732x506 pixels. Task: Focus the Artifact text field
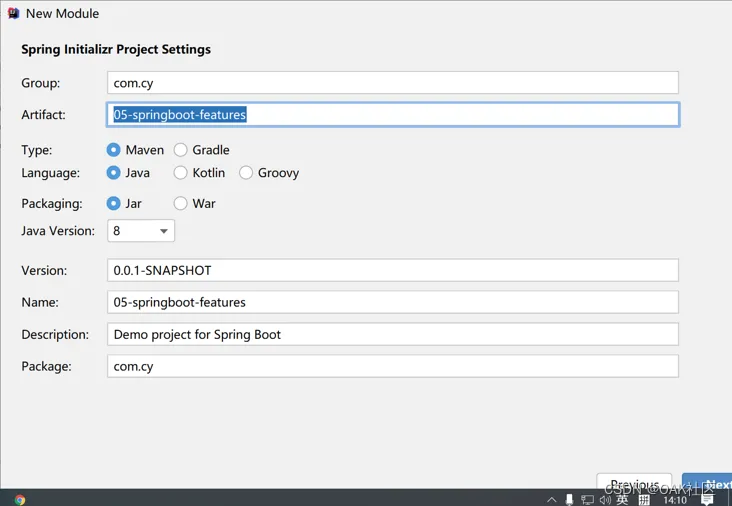tap(392, 115)
